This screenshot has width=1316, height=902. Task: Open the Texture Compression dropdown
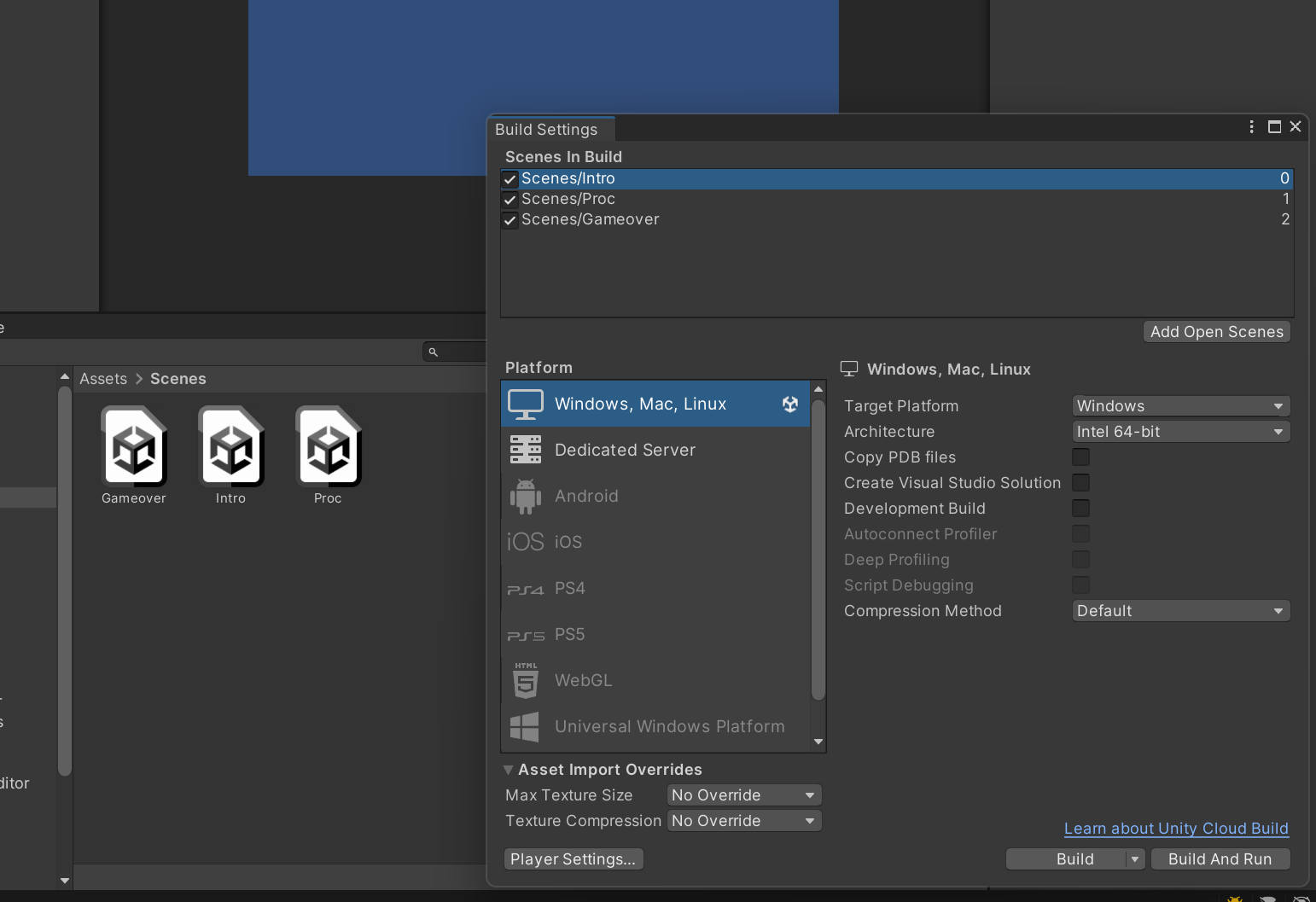point(744,821)
